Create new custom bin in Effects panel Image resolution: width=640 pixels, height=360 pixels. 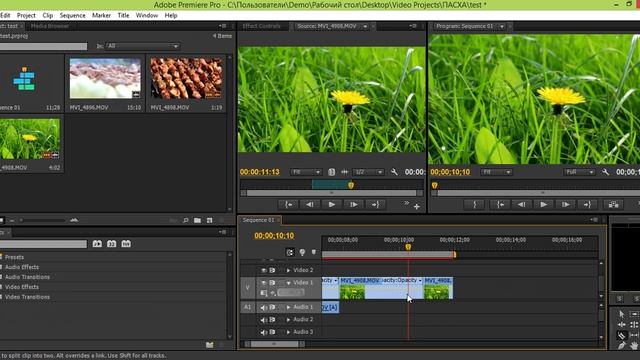[209, 345]
